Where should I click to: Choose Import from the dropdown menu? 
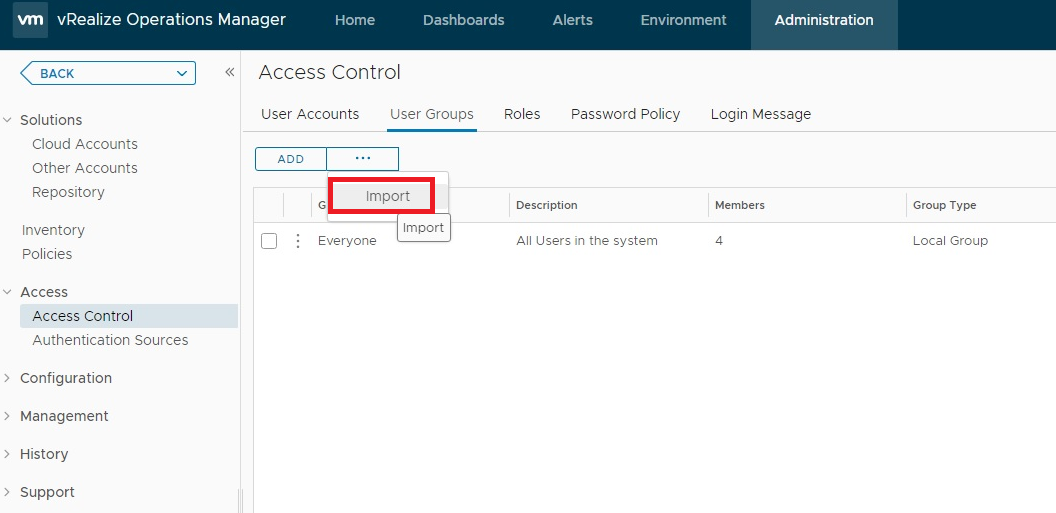click(387, 197)
